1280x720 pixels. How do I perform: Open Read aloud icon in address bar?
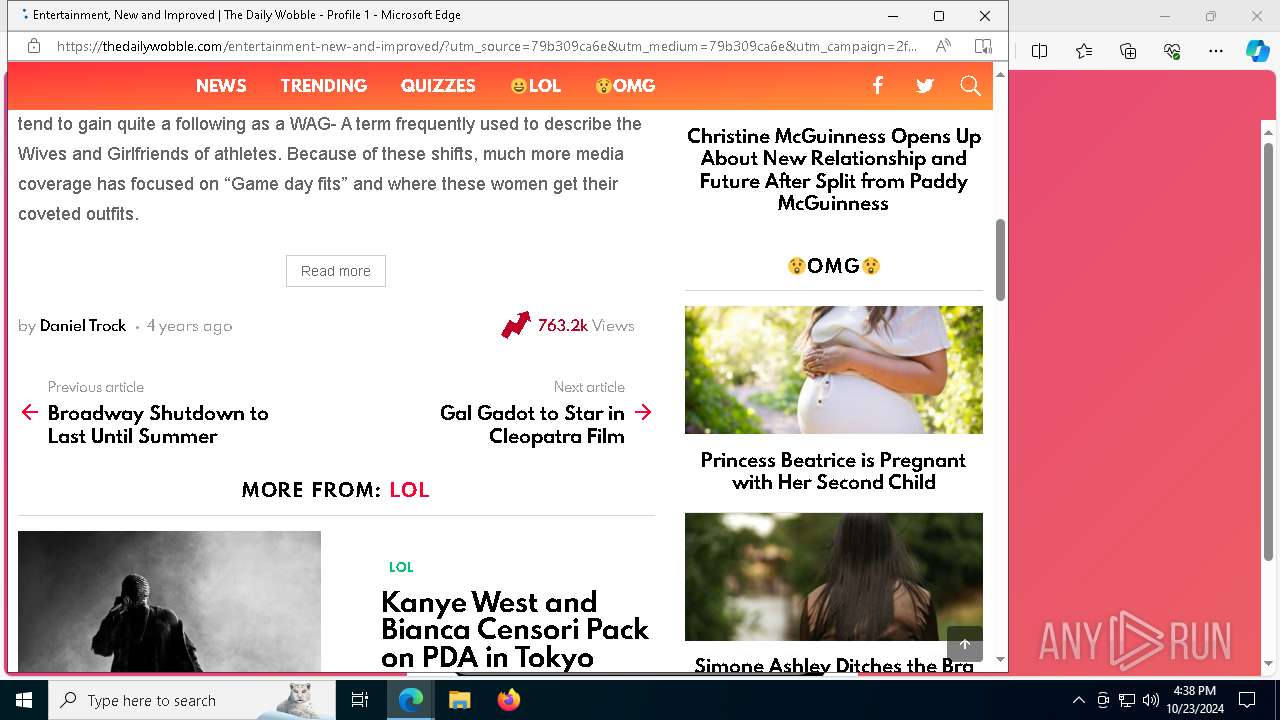point(943,46)
